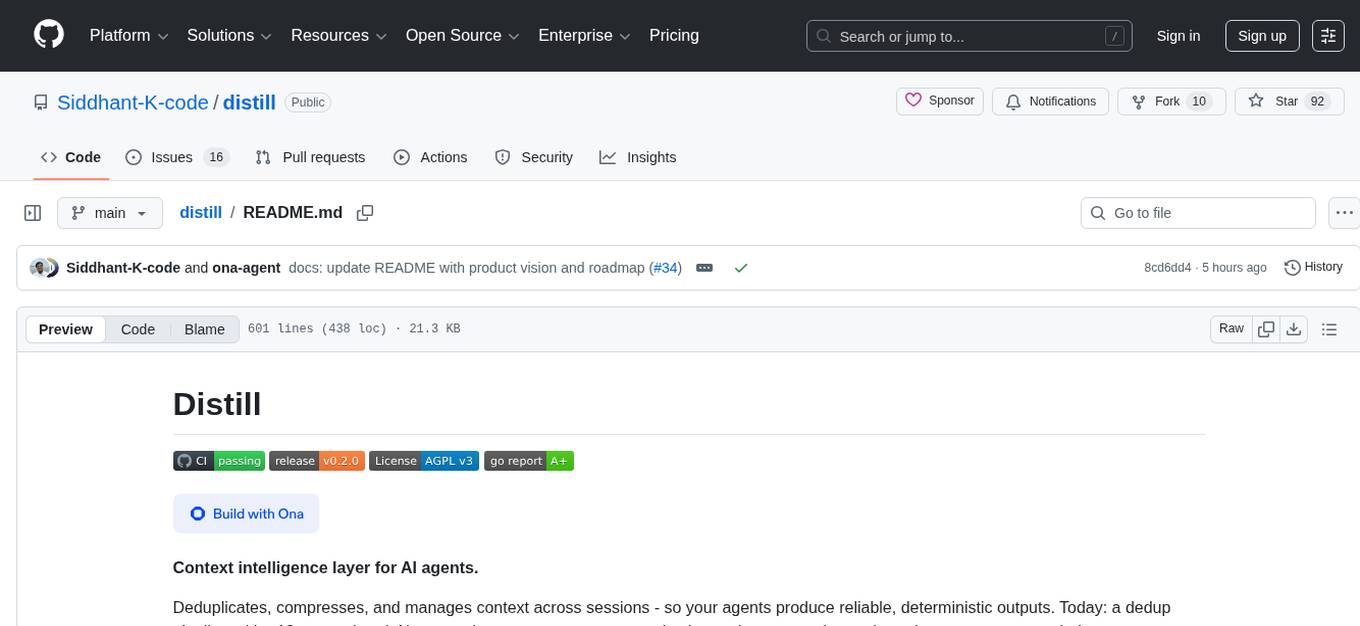Image resolution: width=1360 pixels, height=626 pixels.
Task: Download the raw README file
Action: (x=1293, y=329)
